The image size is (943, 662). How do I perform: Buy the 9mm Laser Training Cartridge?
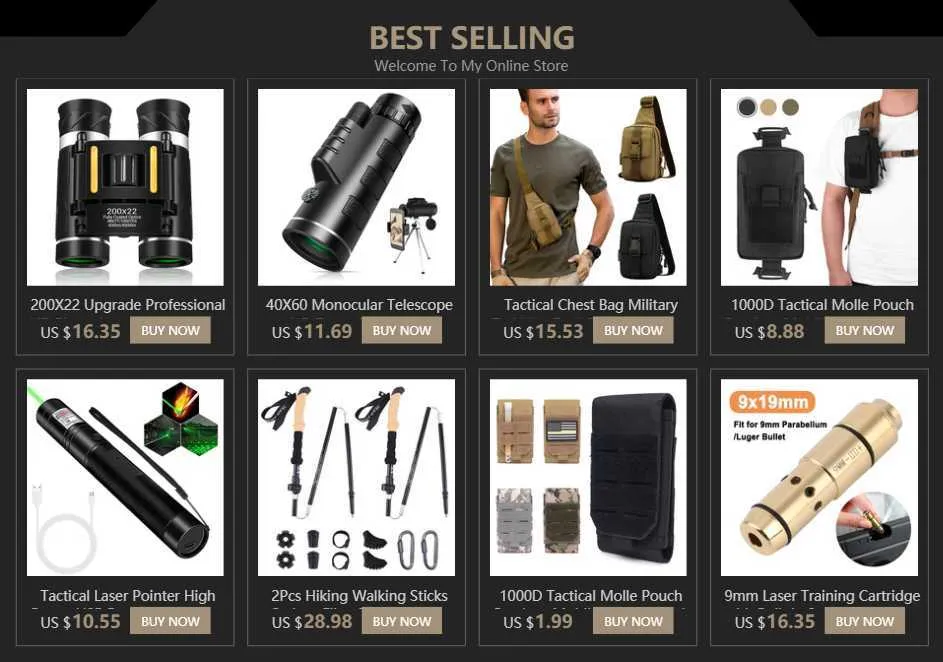[x=865, y=621]
